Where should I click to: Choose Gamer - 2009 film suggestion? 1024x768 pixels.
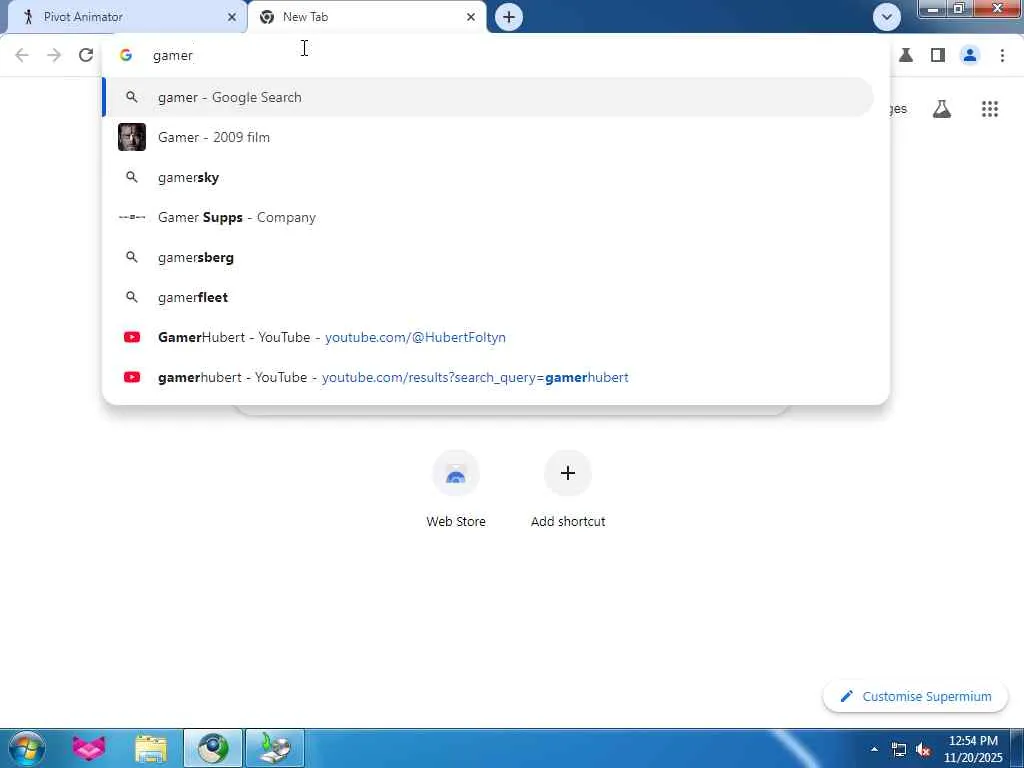tap(488, 137)
